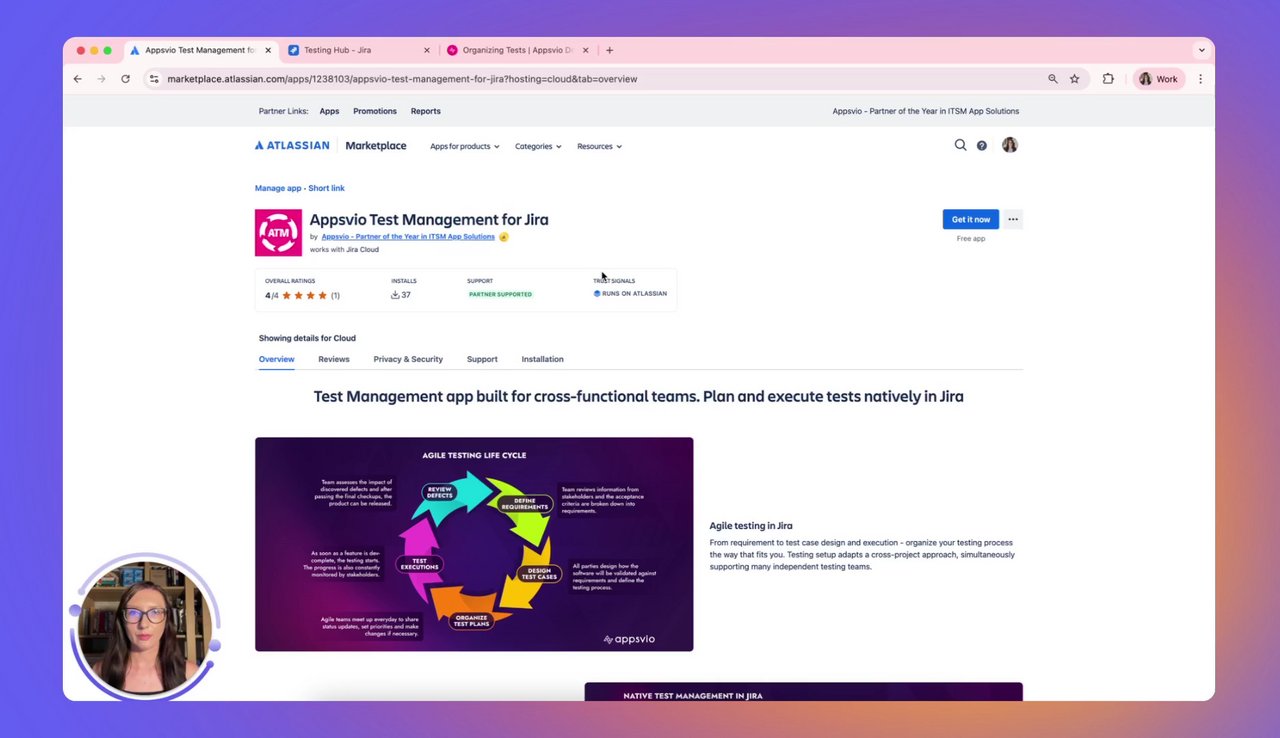Reload the page with refresh icon
This screenshot has width=1280, height=738.
tap(125, 79)
